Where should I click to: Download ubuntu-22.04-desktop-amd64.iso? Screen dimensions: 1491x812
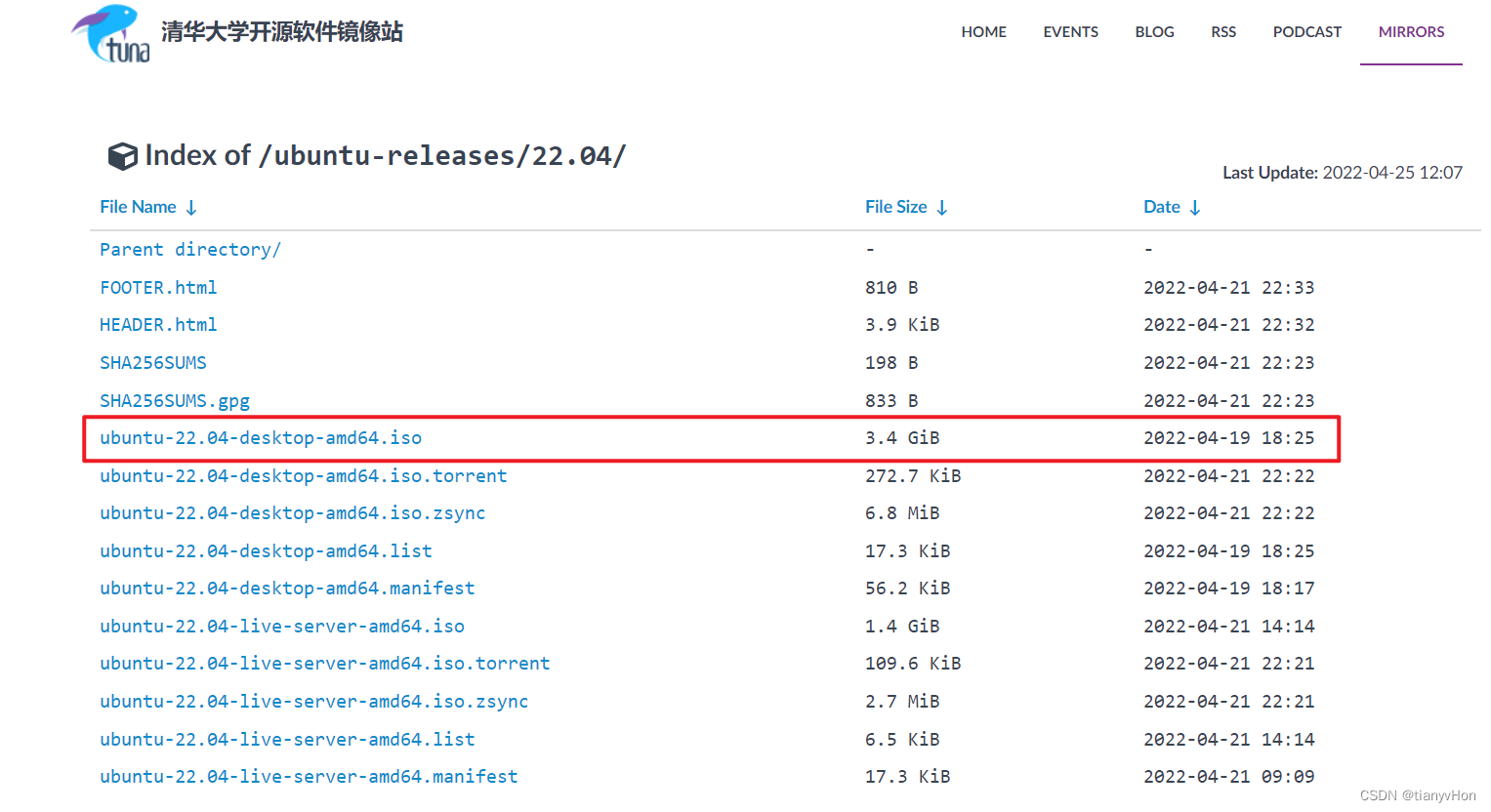261,438
